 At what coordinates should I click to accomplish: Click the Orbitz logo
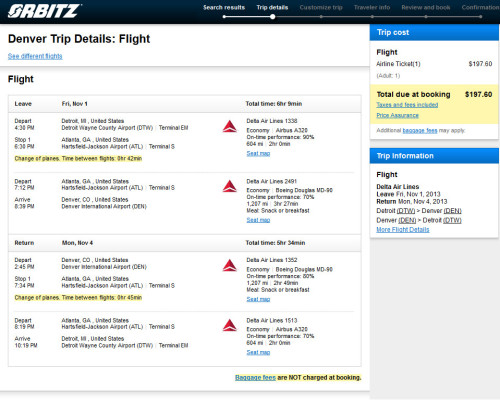[x=44, y=11]
